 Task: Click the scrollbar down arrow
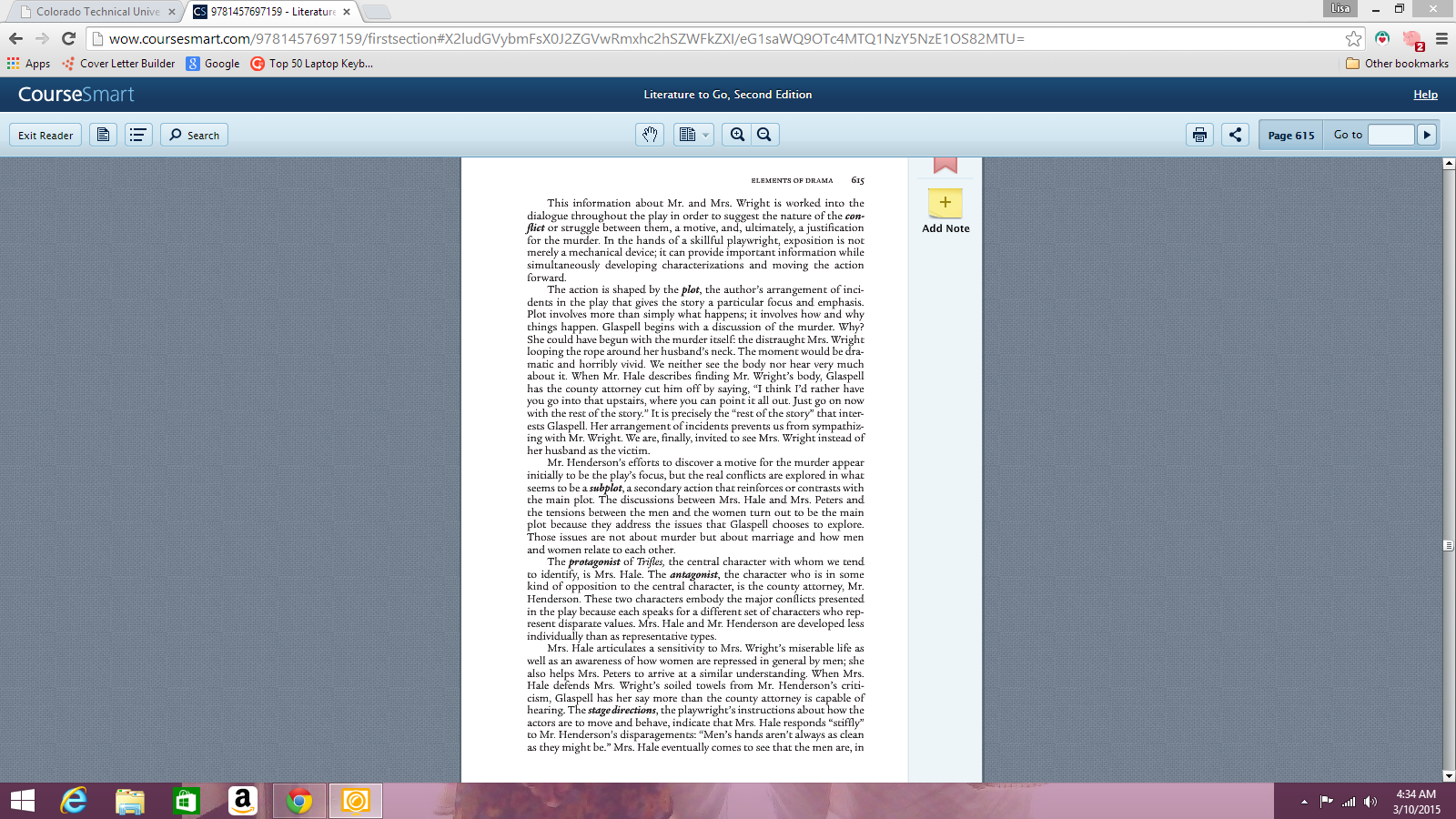click(x=1449, y=776)
